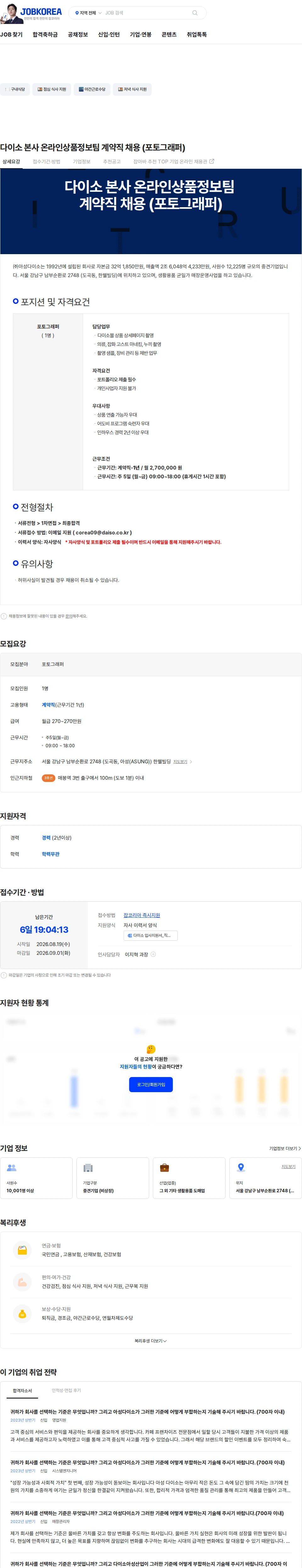Click the 월급 270~270만원 salary text
The width and height of the screenshot is (302, 1568).
(61, 721)
